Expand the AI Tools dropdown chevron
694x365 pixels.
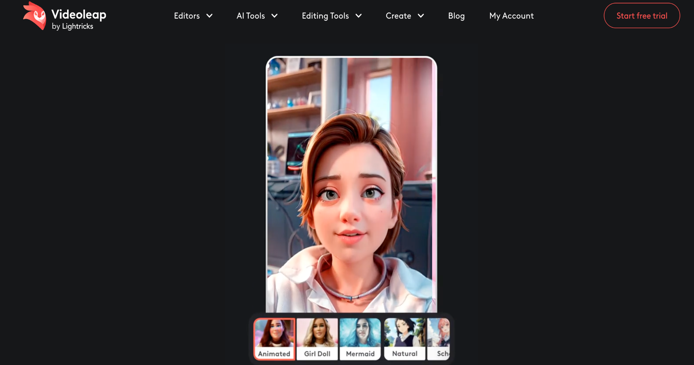(x=274, y=16)
